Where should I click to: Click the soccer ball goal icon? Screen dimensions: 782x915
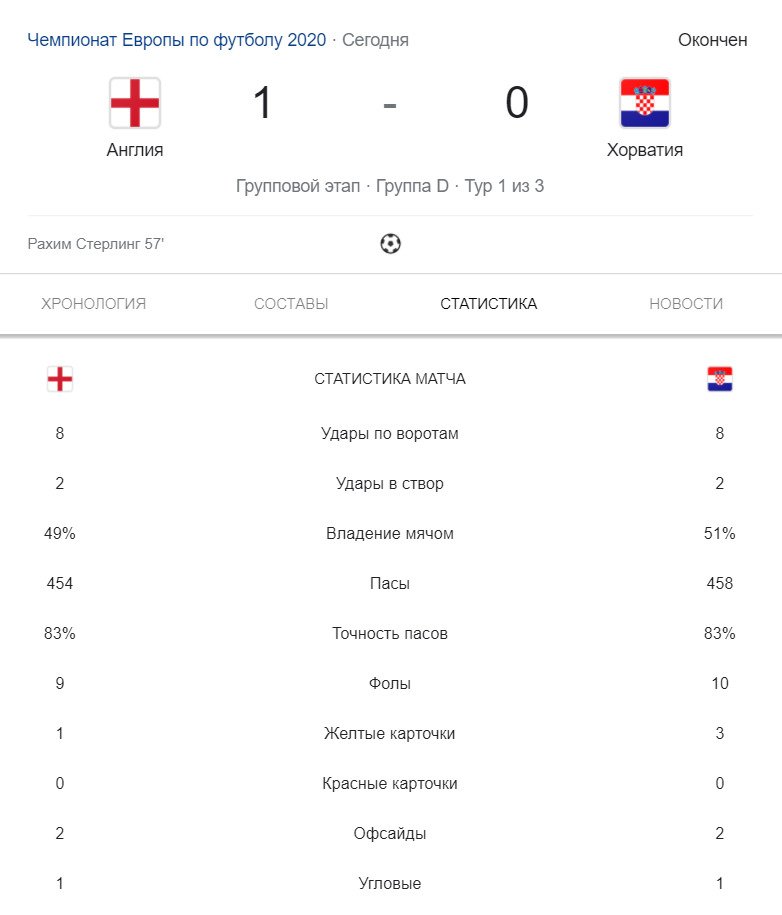click(x=390, y=243)
